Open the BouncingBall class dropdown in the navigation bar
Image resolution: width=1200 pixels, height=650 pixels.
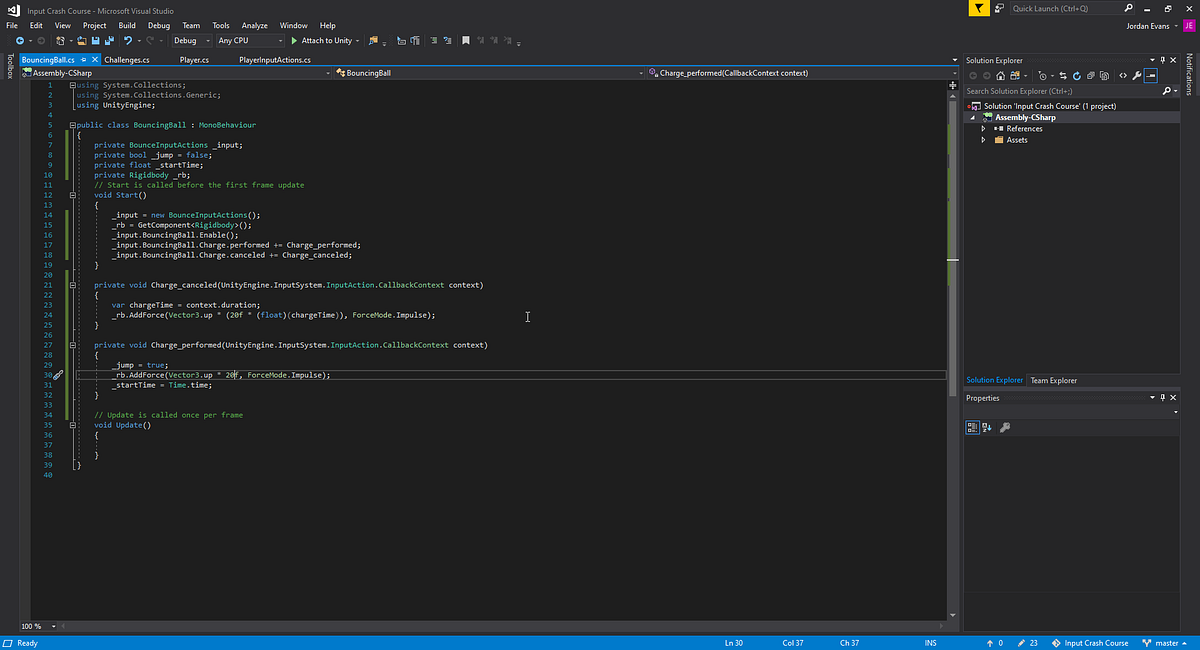tap(490, 73)
